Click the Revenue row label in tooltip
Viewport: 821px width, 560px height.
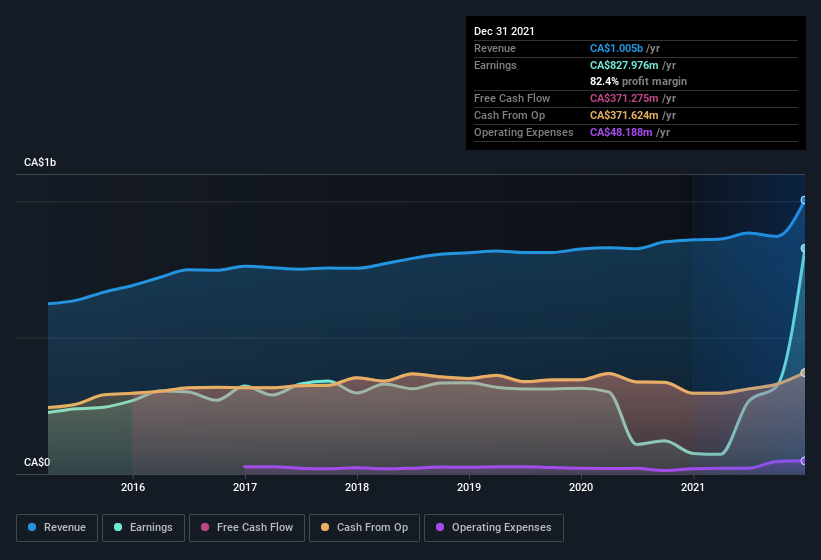tap(495, 48)
